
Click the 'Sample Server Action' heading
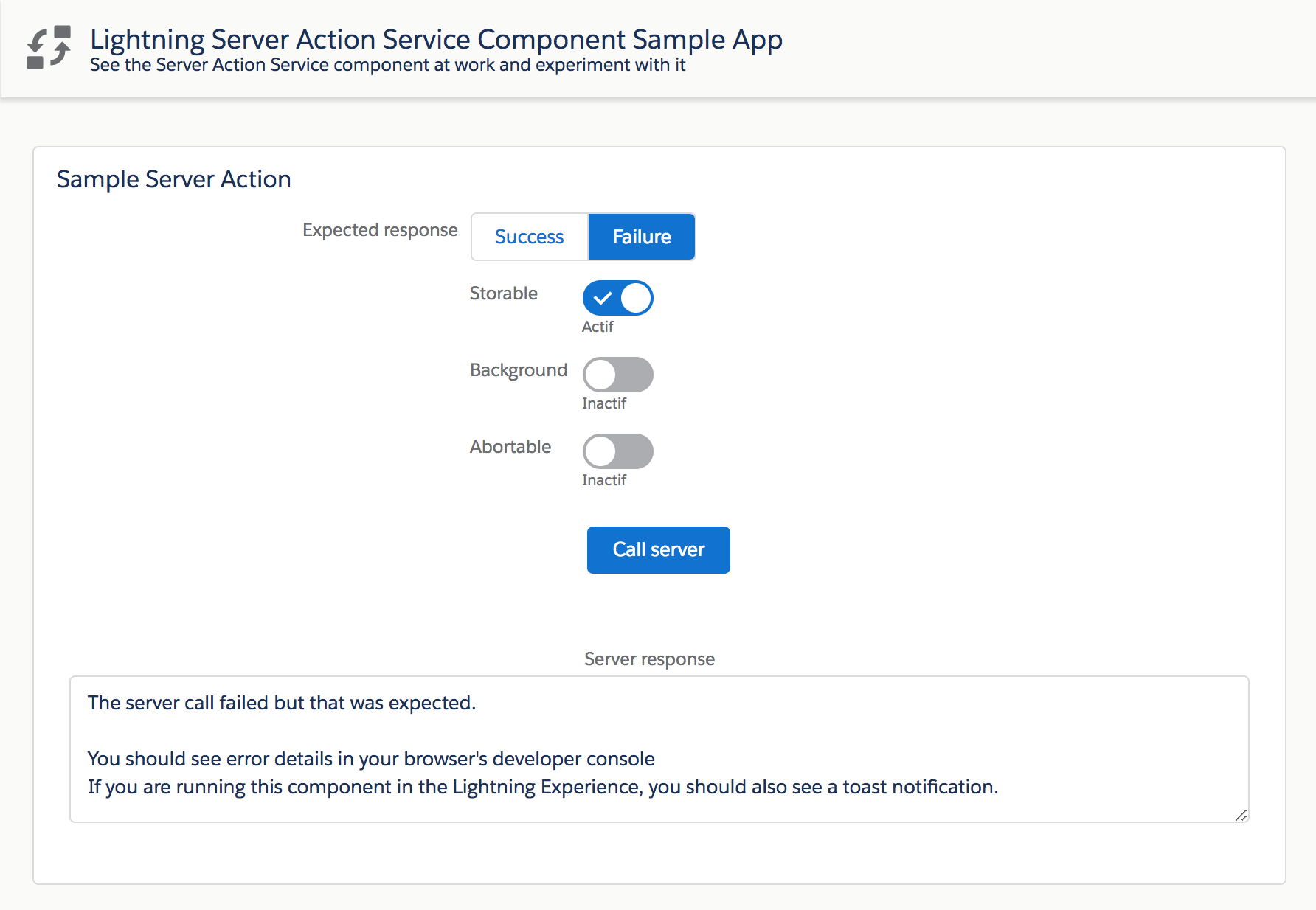tap(174, 179)
